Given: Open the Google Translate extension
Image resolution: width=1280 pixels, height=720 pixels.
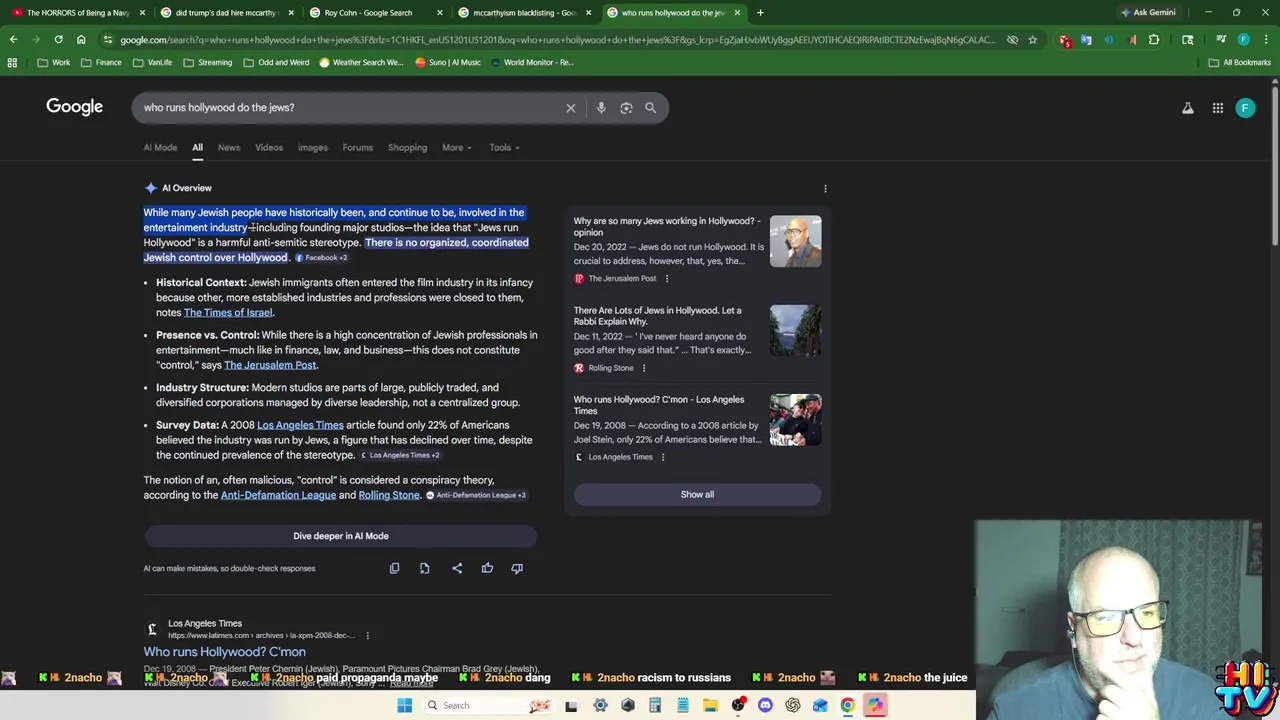Looking at the screenshot, I should [x=1086, y=40].
